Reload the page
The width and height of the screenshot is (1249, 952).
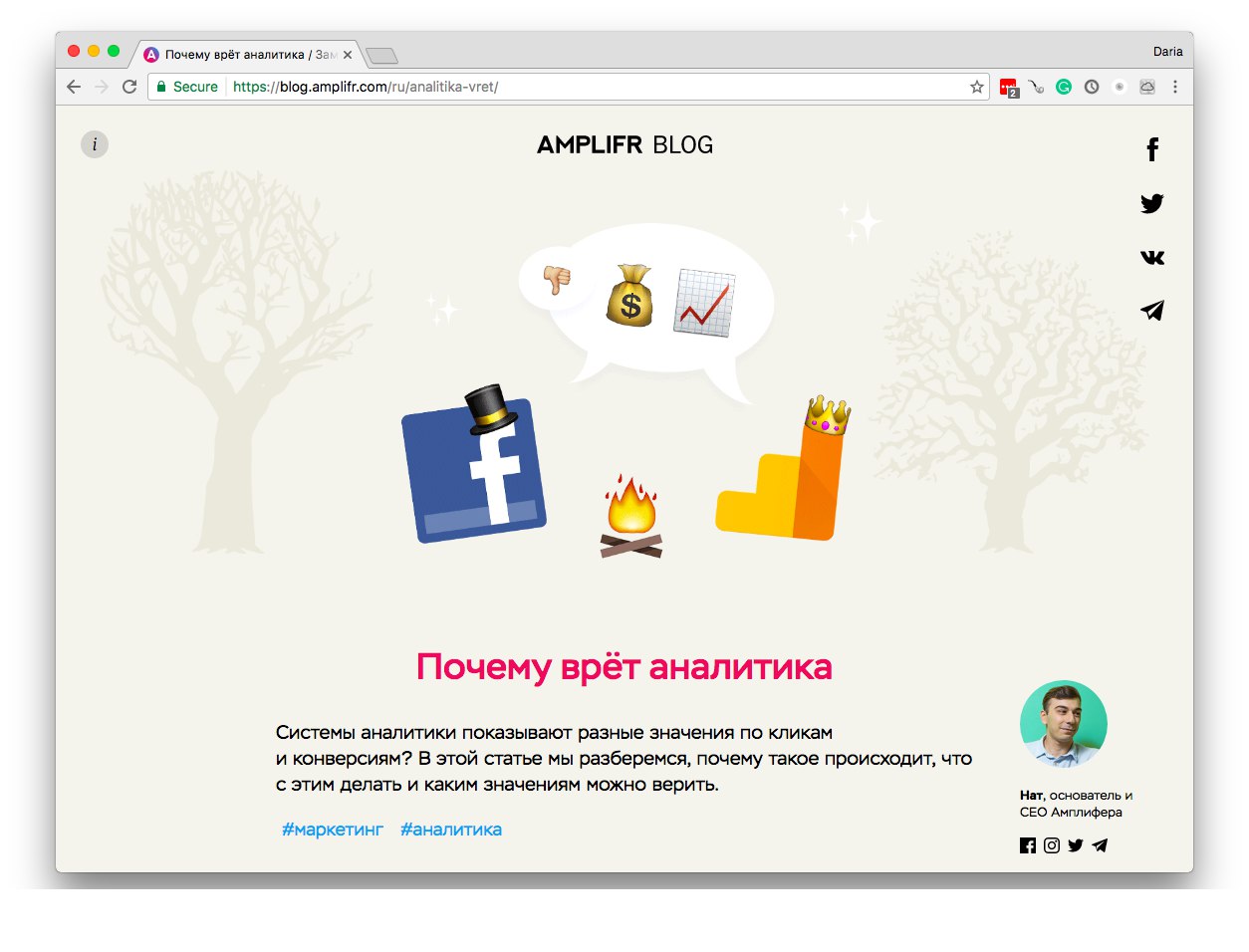[x=129, y=87]
